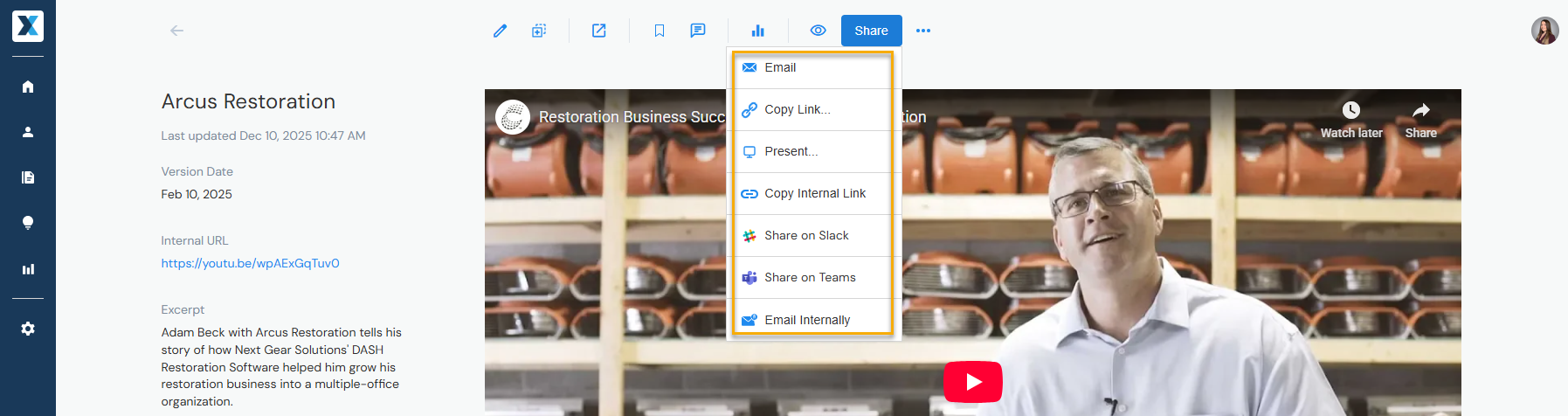Click the add-to-collection icon next to the pencil
Image resolution: width=1568 pixels, height=416 pixels.
pos(539,31)
